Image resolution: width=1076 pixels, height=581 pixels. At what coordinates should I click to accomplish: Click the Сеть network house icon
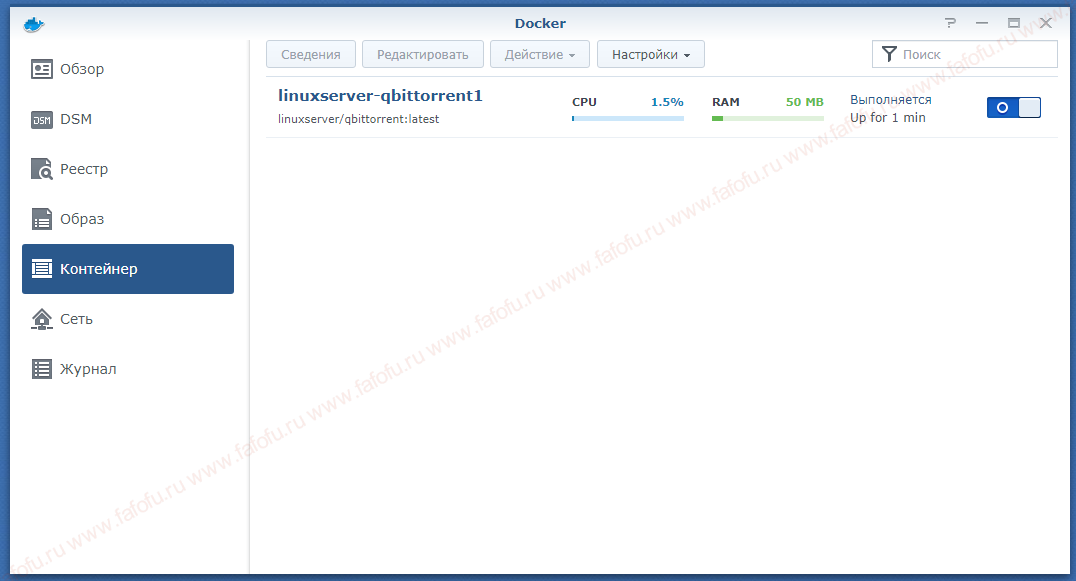42,319
